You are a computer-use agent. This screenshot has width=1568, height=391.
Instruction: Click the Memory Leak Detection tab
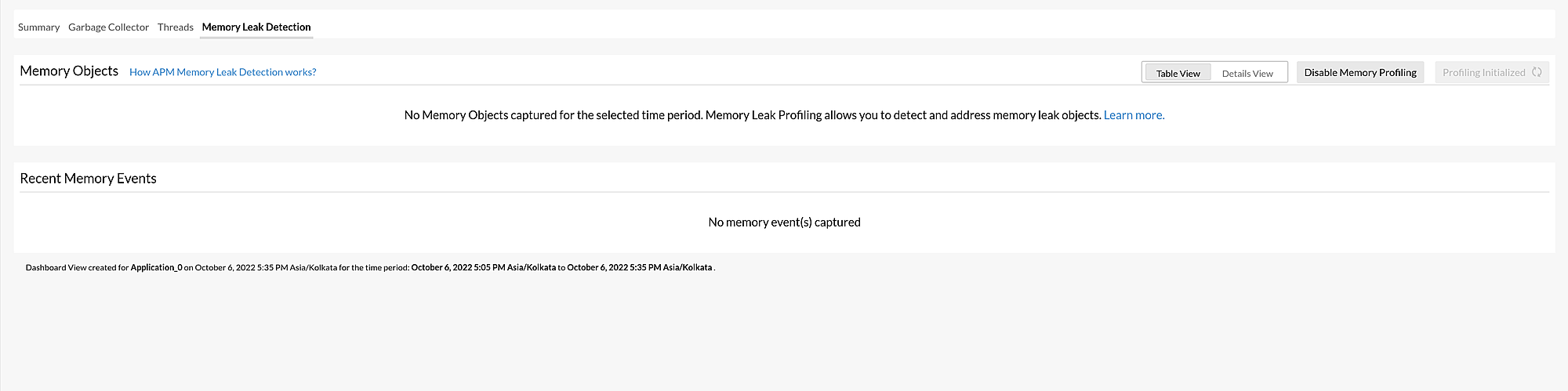pos(256,27)
